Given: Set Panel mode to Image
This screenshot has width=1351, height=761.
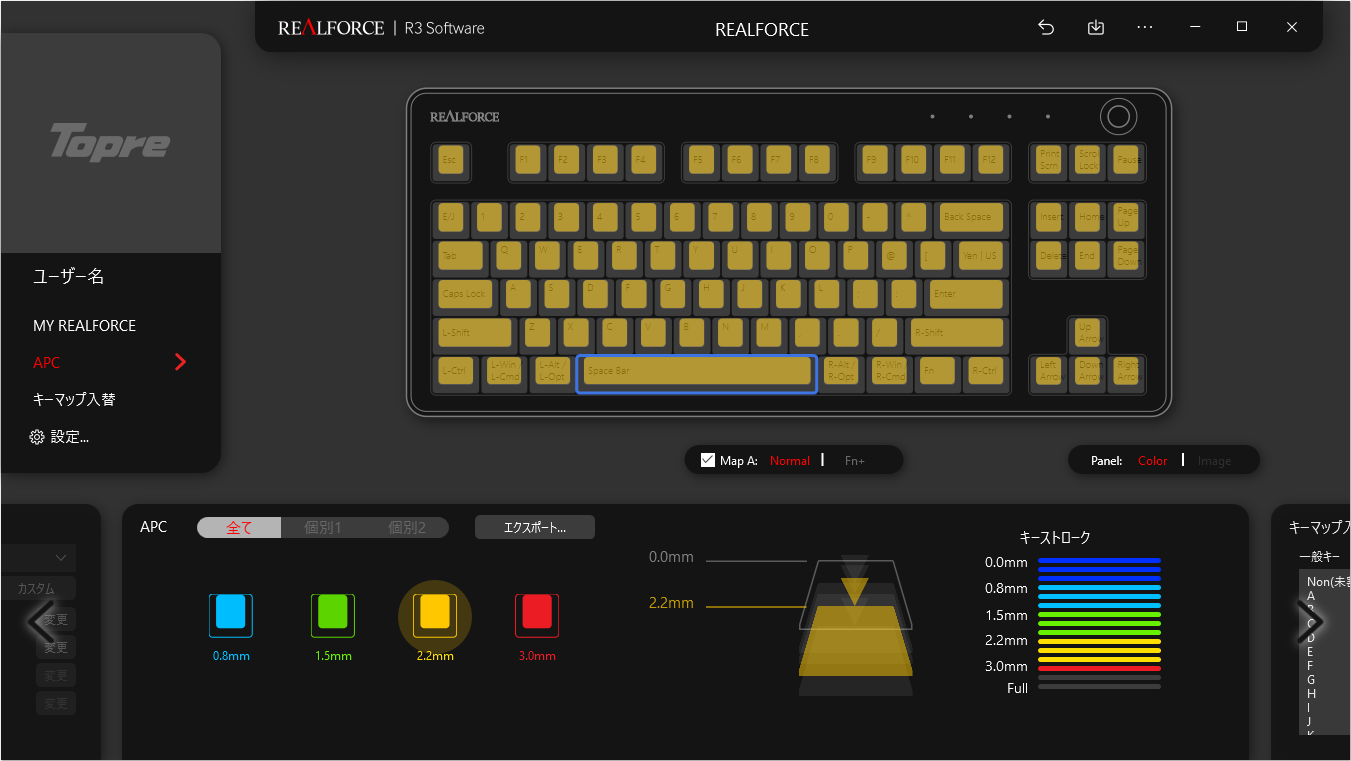Looking at the screenshot, I should tap(1214, 461).
